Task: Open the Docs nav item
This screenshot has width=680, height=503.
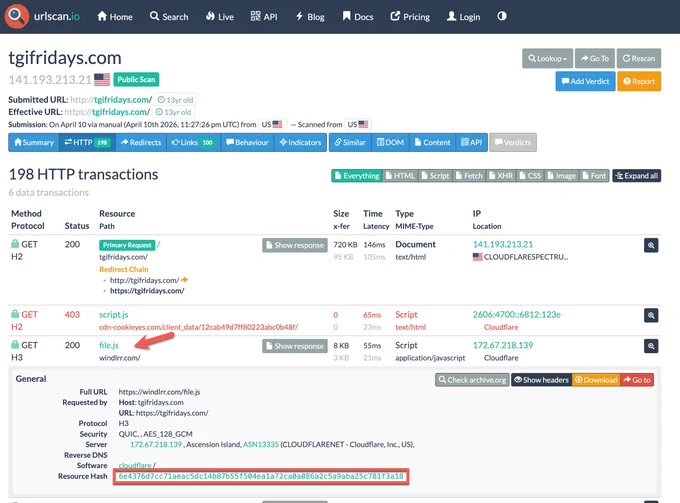Action: pos(358,16)
